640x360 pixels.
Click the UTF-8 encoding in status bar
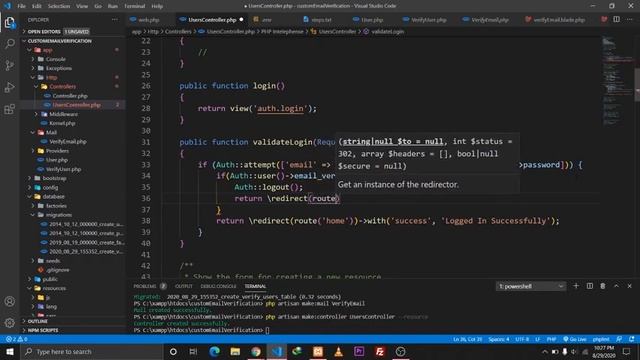pos(522,339)
